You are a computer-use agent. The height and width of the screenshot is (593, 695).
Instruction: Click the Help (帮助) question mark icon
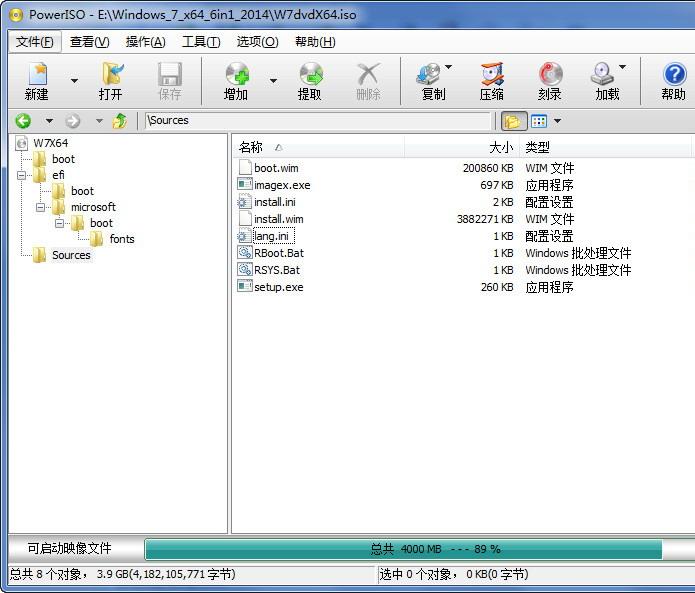(674, 74)
